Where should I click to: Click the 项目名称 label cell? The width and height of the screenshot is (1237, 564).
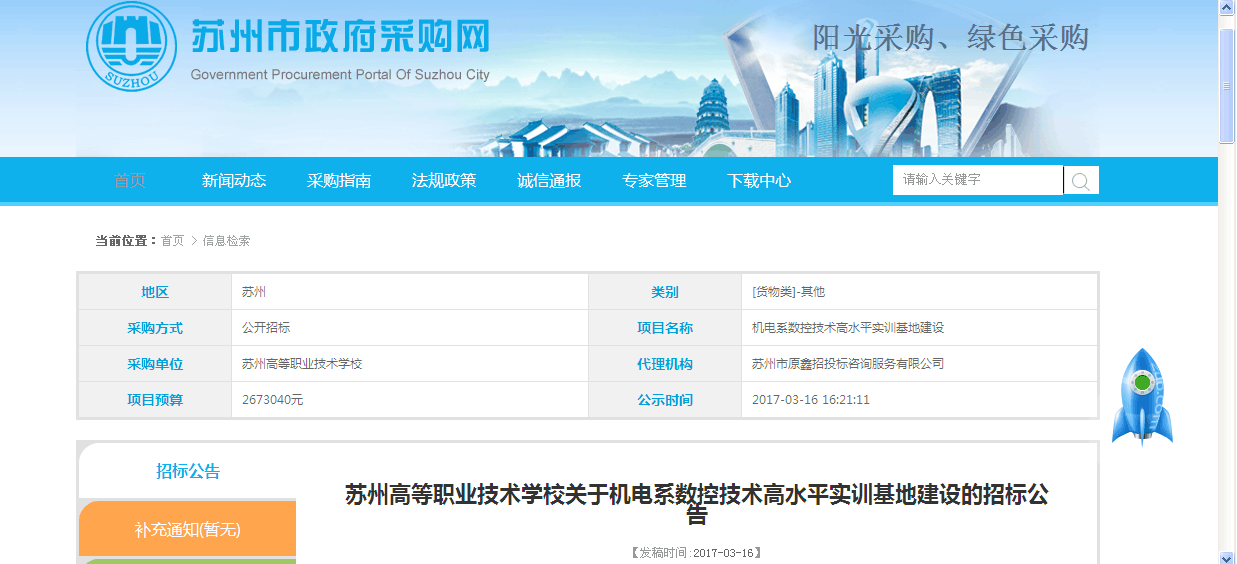pos(665,328)
